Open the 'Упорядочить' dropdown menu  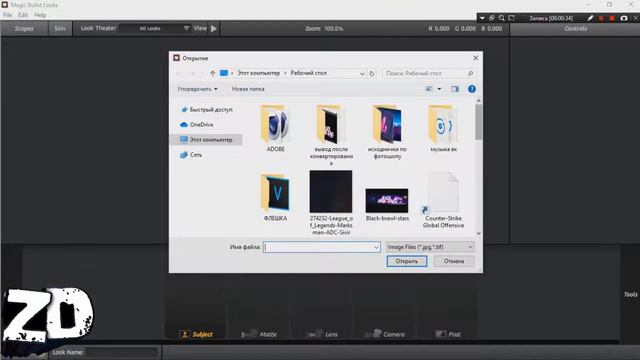pos(197,89)
